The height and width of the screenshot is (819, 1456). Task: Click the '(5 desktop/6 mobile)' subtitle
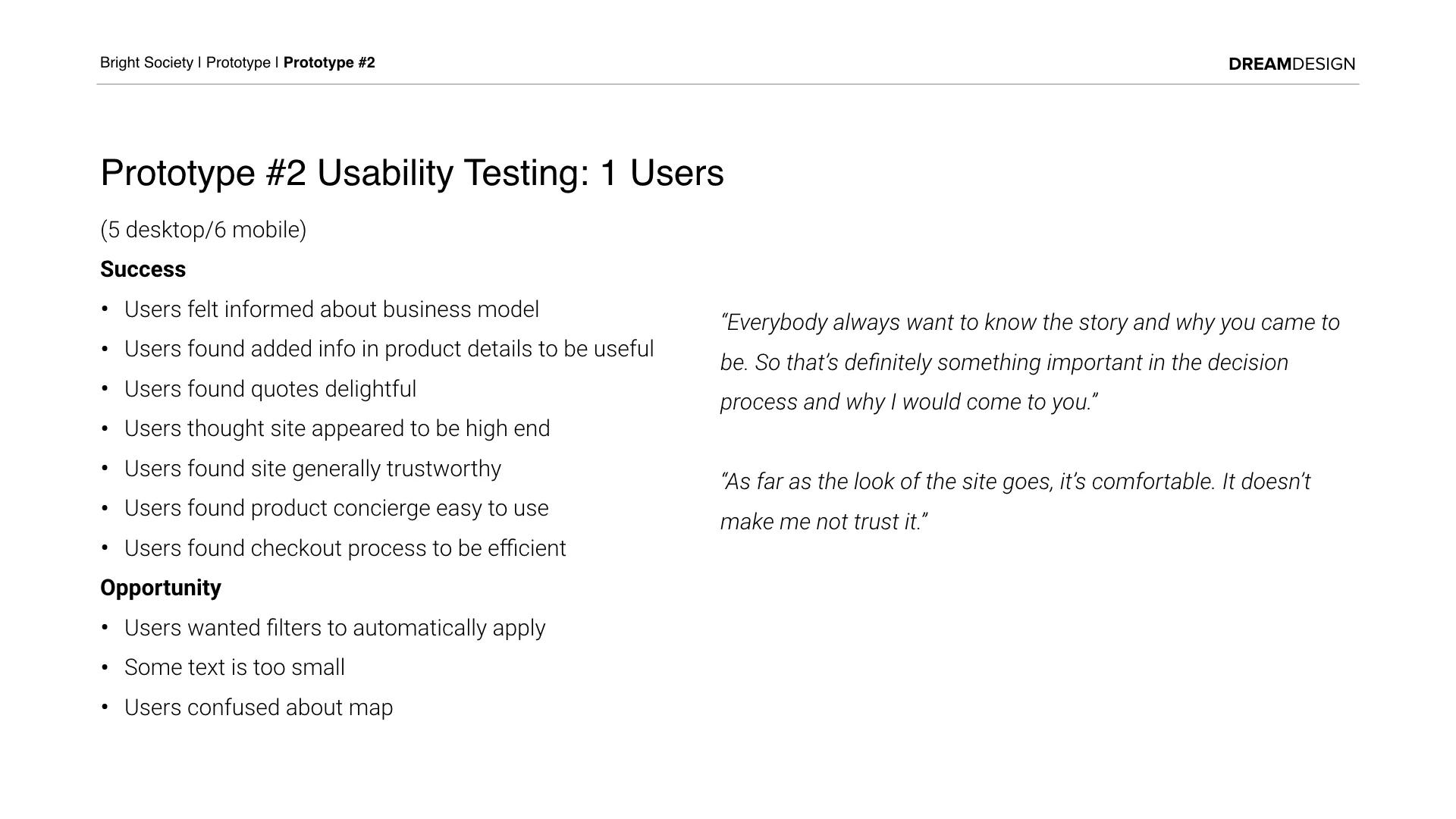pos(203,229)
